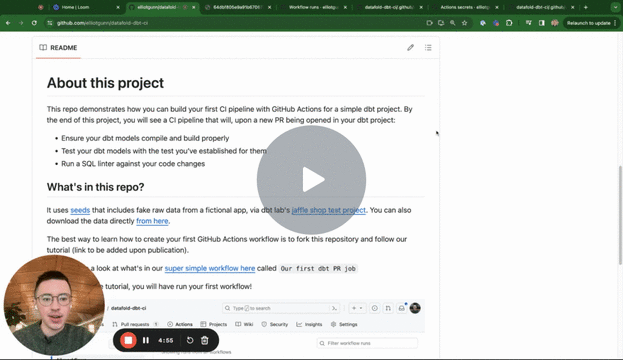Open the browser zoom magnifier icon
Viewport: 623px width, 360px height.
pos(453,23)
